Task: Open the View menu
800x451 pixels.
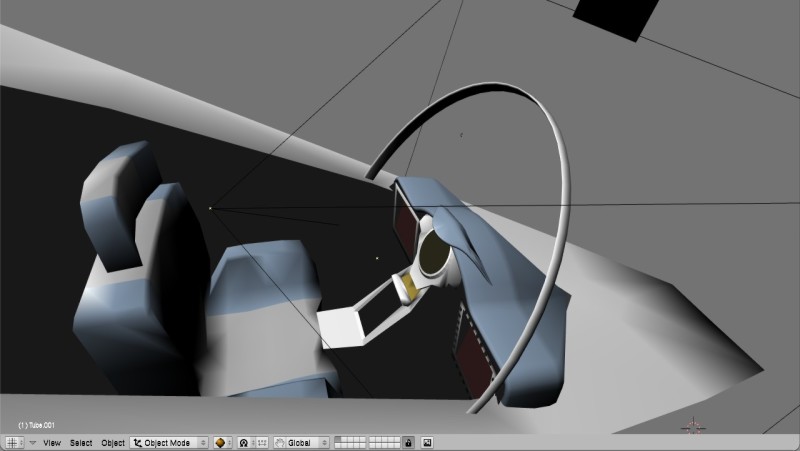Action: pyautogui.click(x=52, y=442)
